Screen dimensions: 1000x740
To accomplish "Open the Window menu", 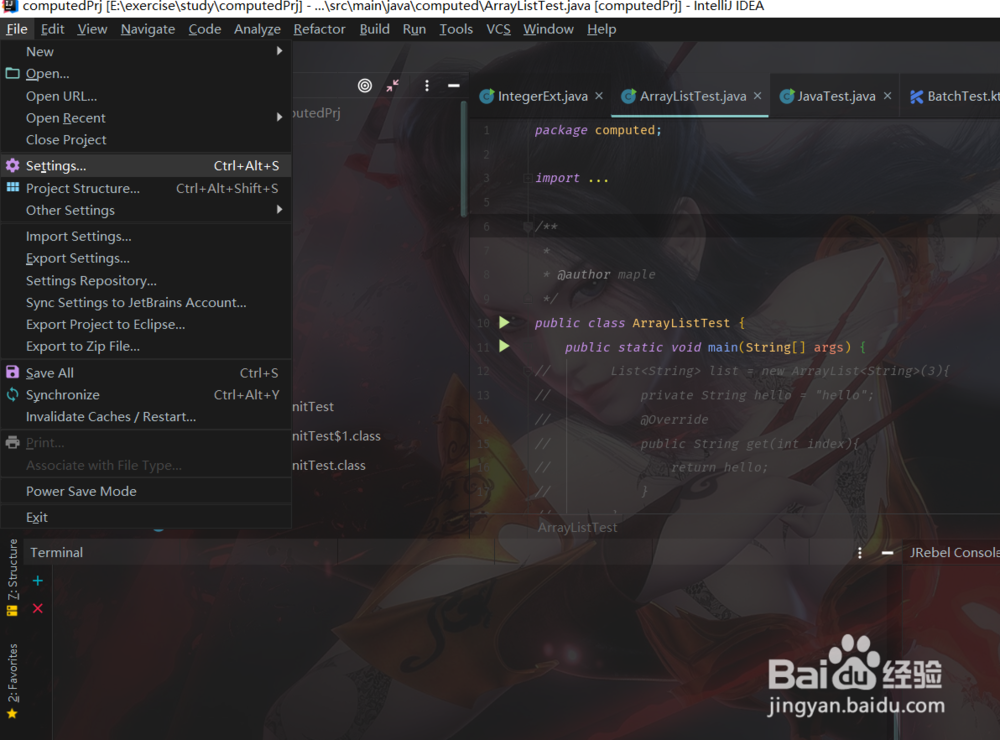I will click(548, 29).
